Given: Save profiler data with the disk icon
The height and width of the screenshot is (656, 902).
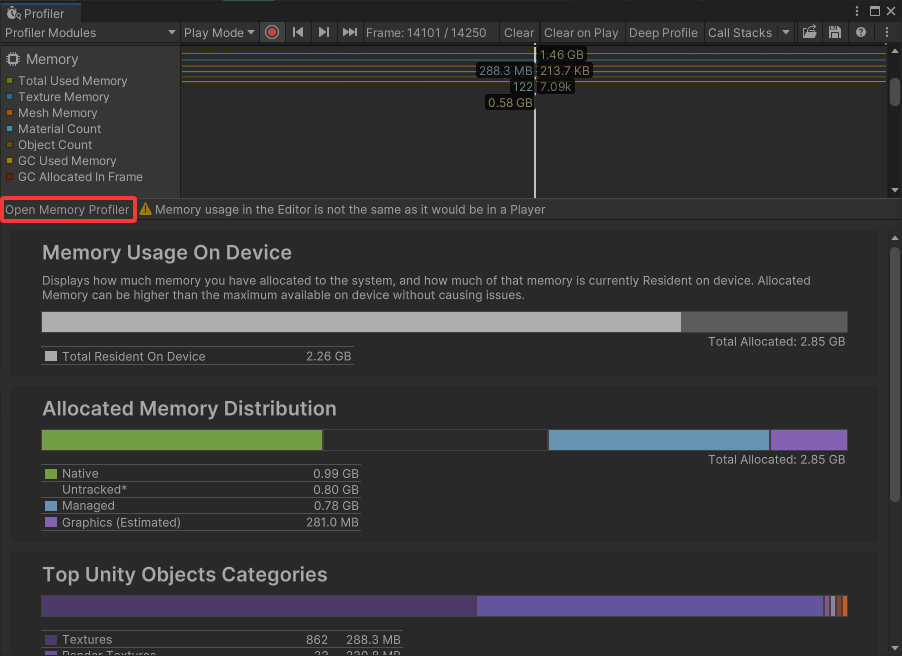Looking at the screenshot, I should tap(835, 32).
